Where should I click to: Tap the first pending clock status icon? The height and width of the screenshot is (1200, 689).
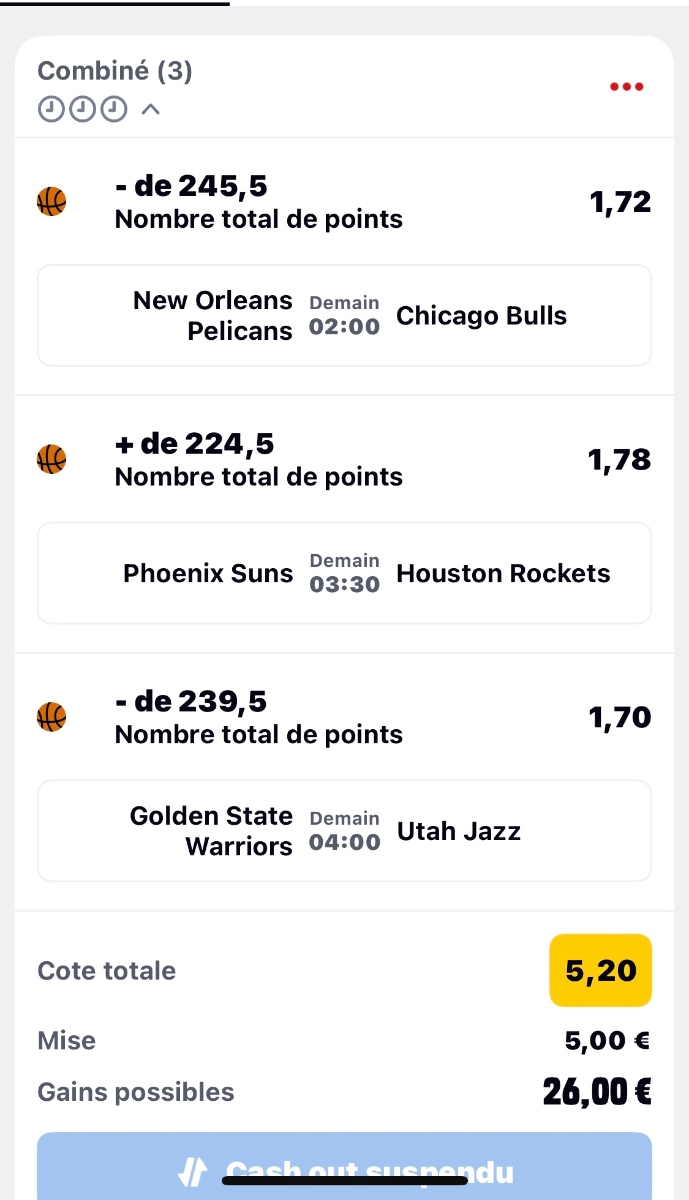pyautogui.click(x=49, y=109)
